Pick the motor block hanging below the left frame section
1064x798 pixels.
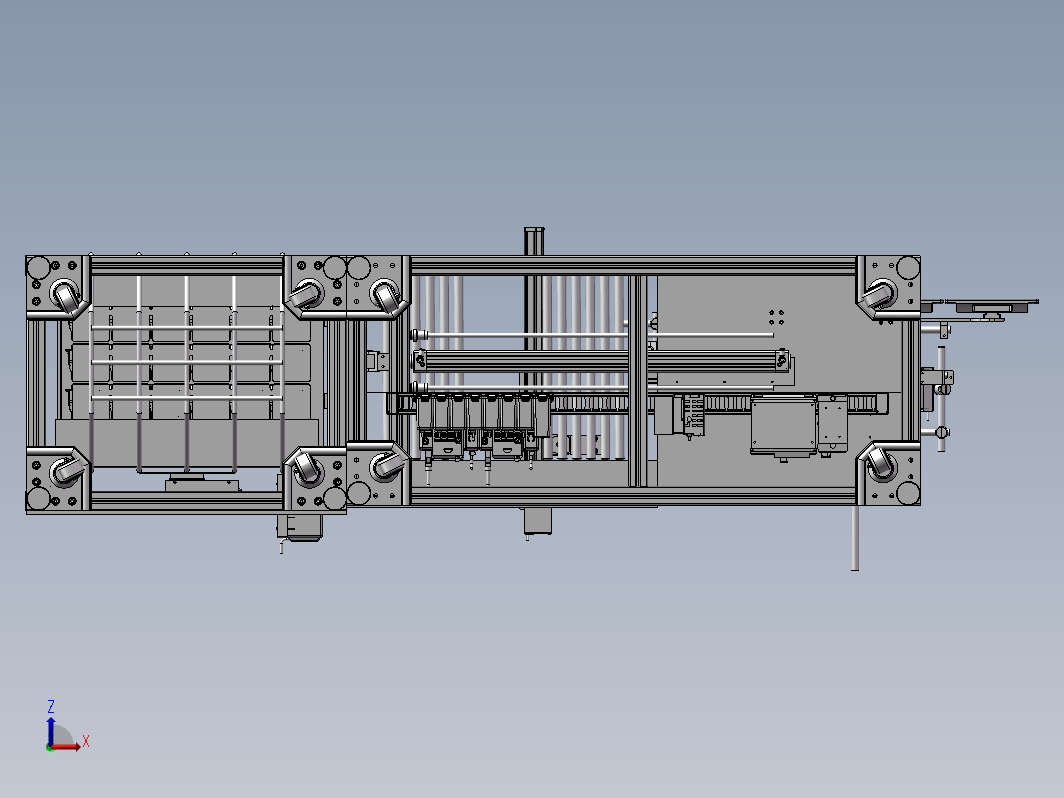point(299,527)
